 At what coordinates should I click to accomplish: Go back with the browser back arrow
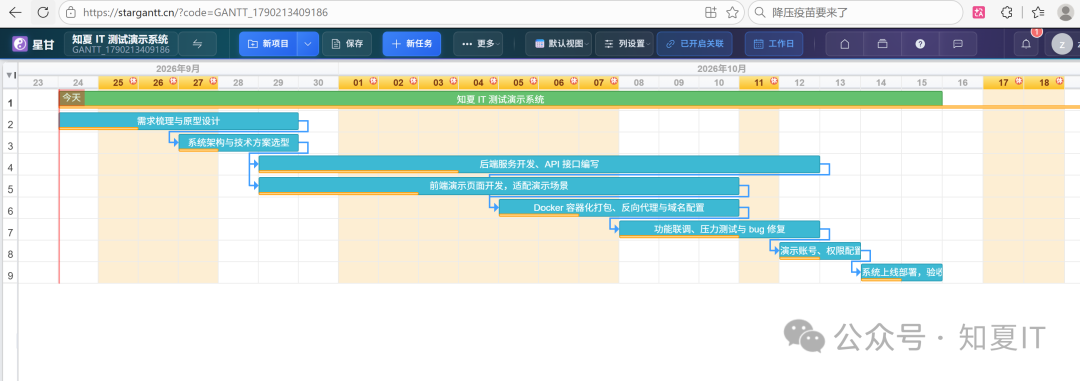click(16, 12)
